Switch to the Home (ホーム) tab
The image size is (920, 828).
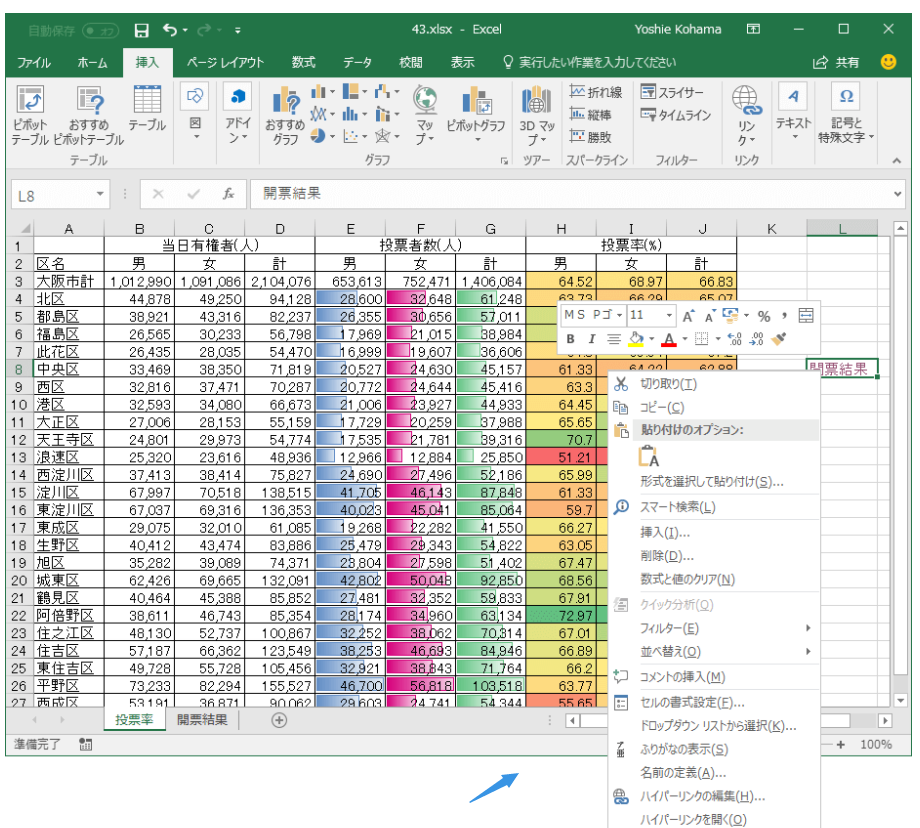point(92,63)
